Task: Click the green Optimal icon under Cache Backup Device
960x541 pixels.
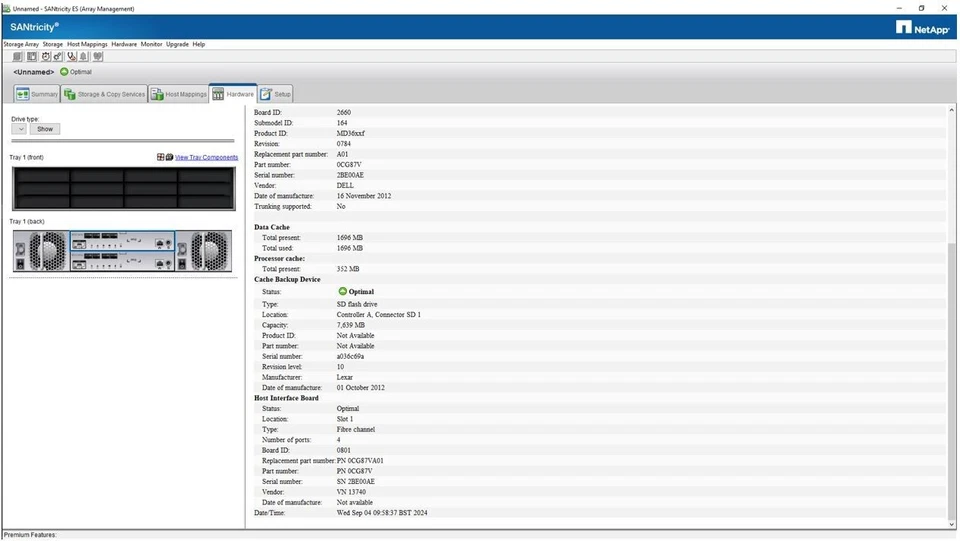Action: (342, 291)
